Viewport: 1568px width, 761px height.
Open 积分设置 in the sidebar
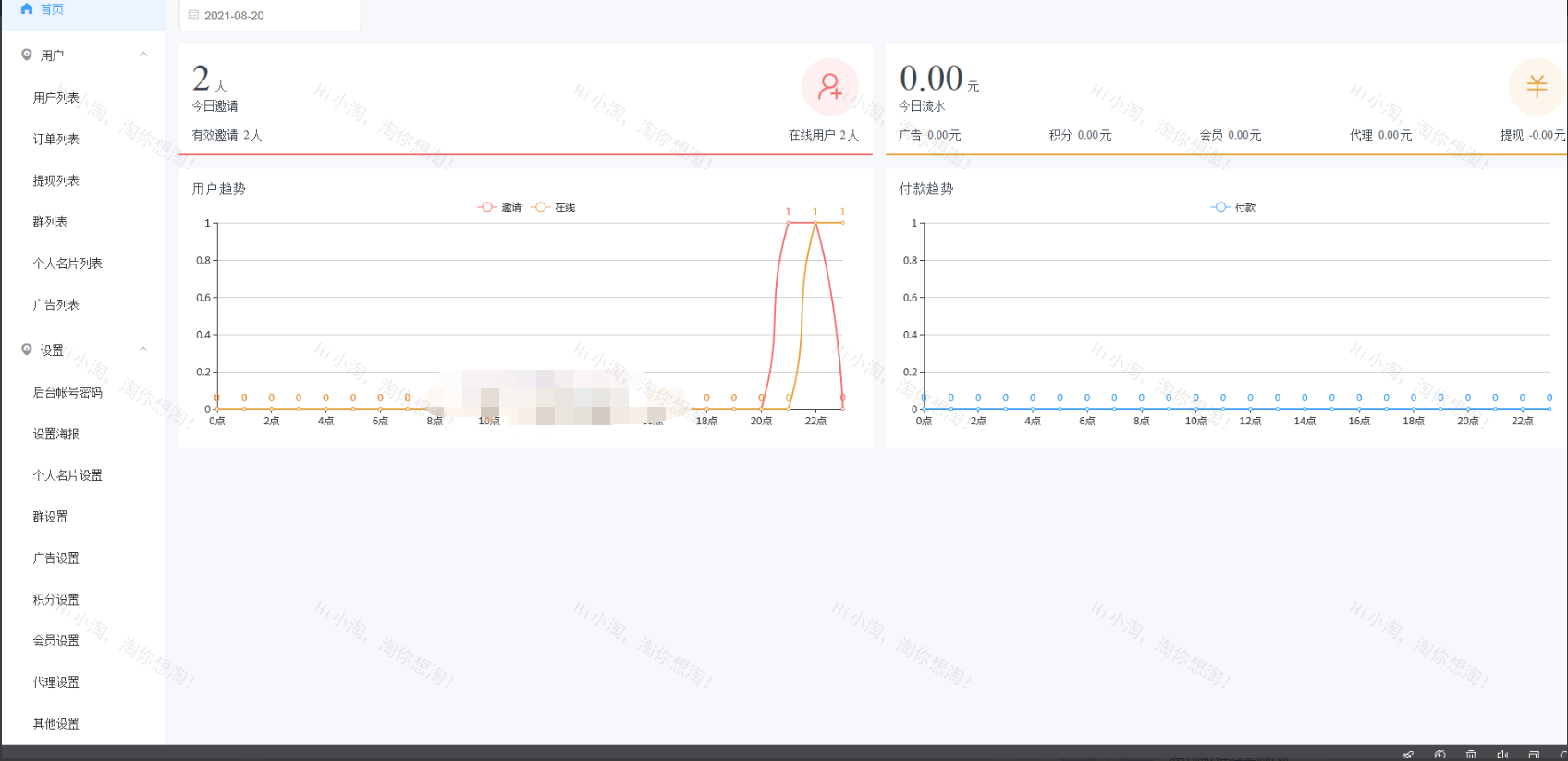[56, 599]
